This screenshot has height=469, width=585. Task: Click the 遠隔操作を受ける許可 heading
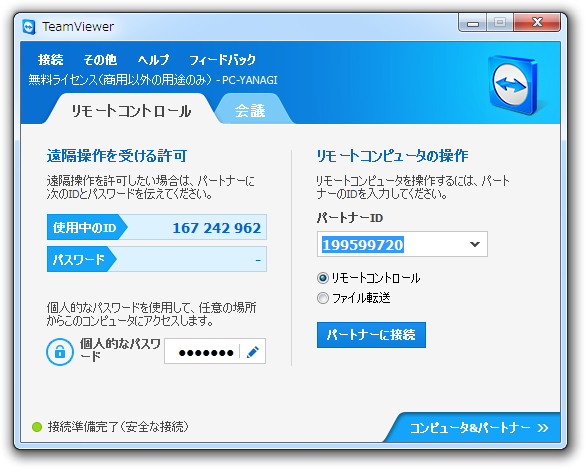(x=117, y=156)
